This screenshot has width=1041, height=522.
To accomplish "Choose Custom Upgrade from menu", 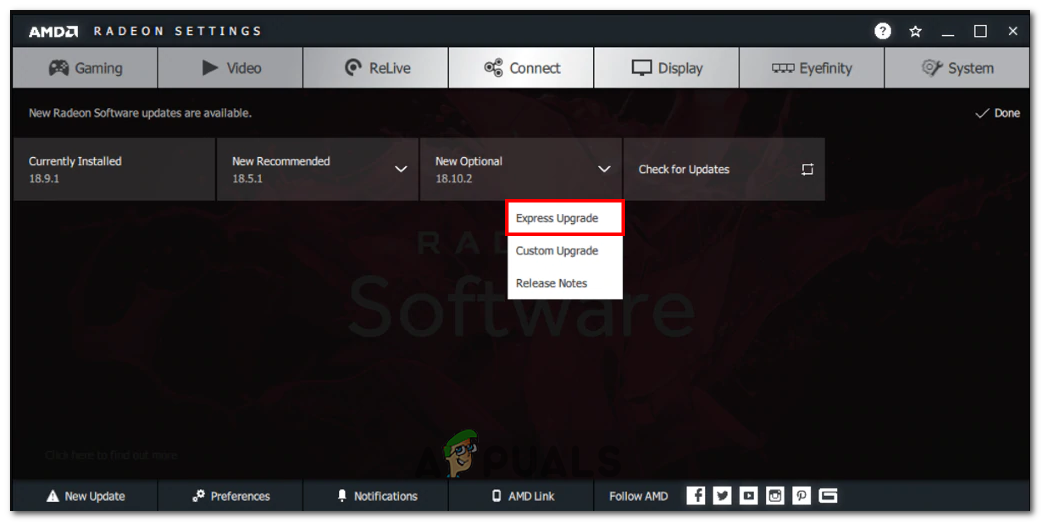I will click(565, 250).
